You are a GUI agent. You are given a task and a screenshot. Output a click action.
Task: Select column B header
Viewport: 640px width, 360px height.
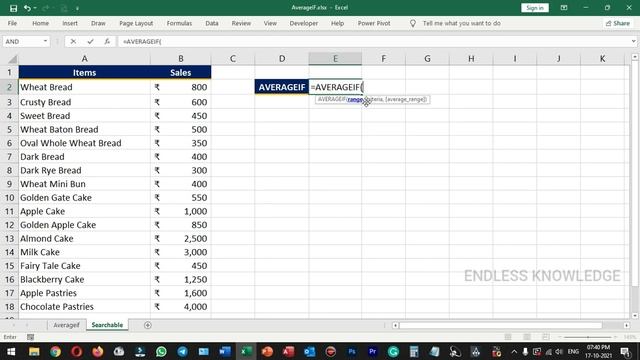click(x=180, y=59)
